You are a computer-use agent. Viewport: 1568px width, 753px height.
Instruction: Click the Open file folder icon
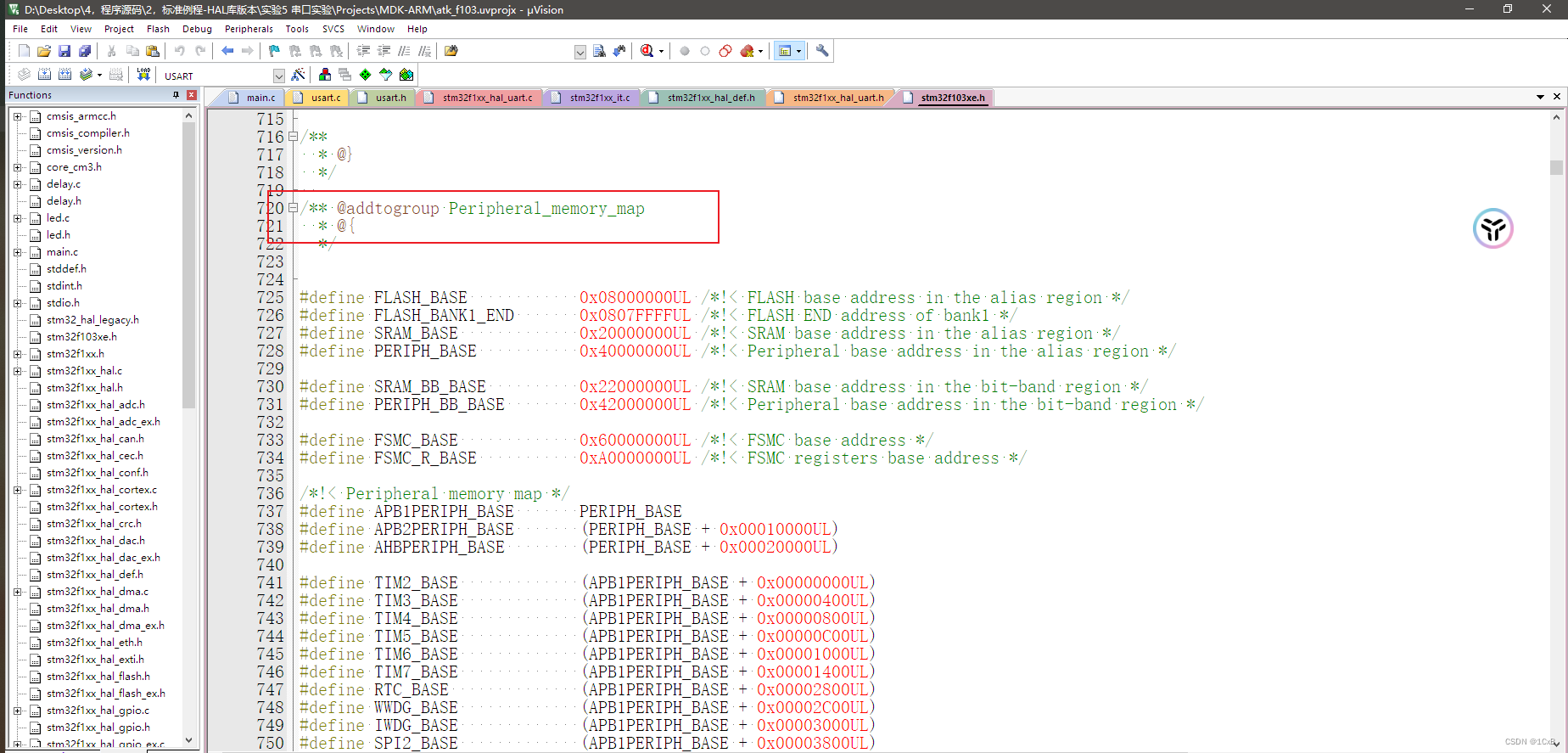coord(44,51)
